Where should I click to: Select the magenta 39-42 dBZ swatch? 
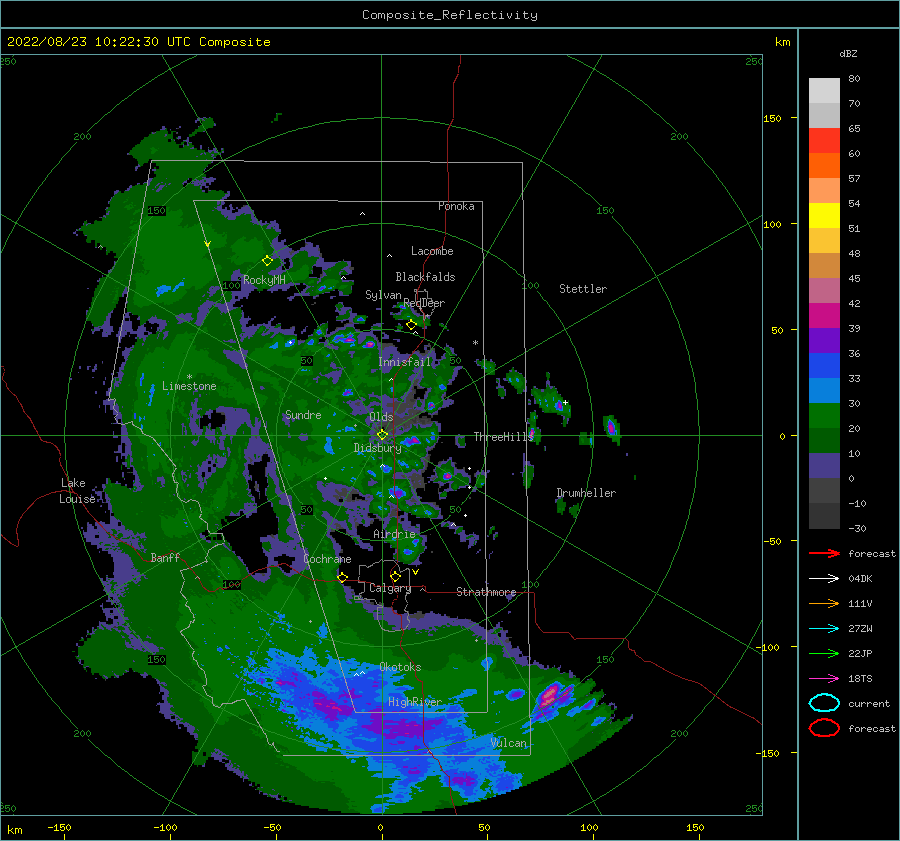tap(824, 316)
